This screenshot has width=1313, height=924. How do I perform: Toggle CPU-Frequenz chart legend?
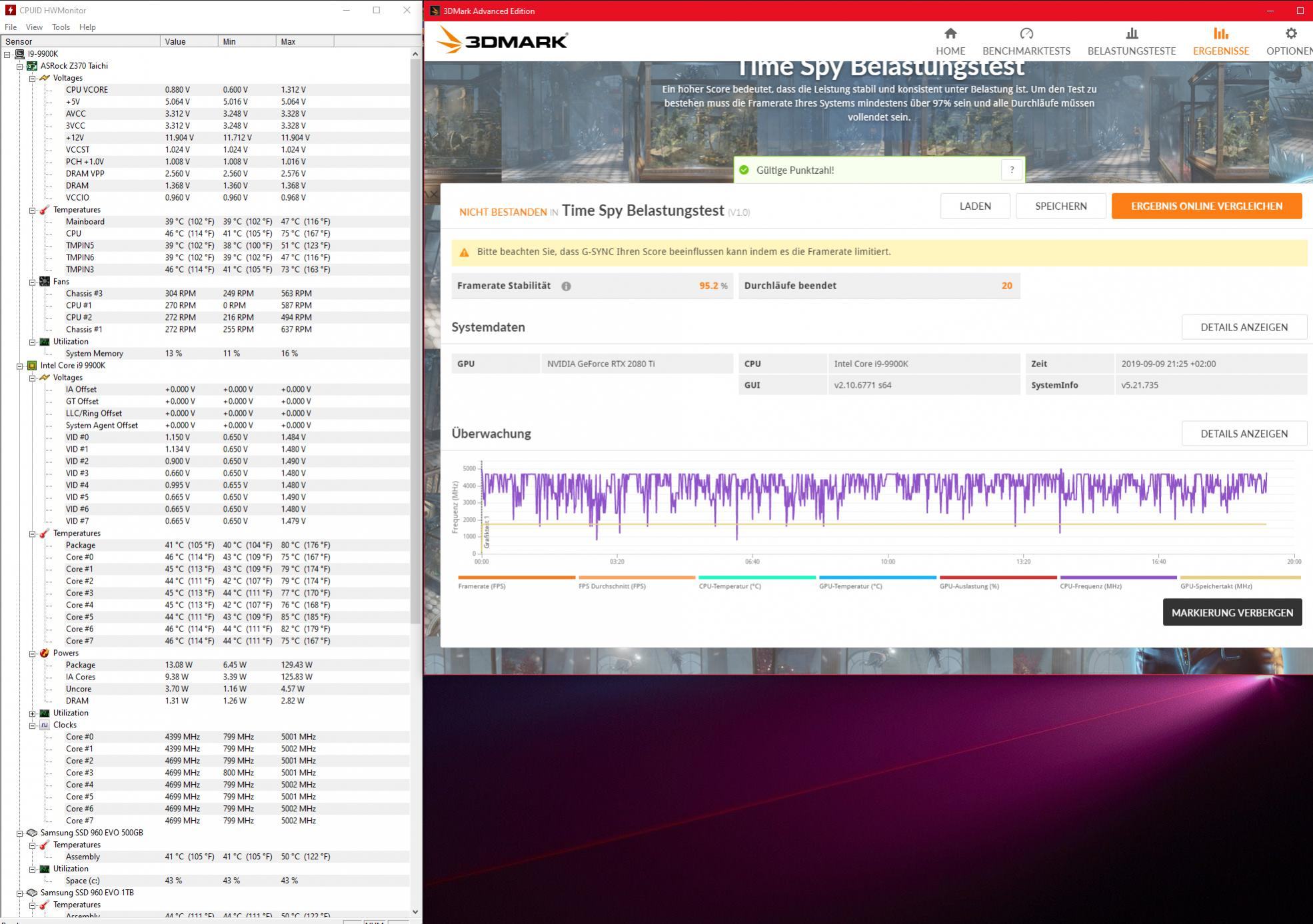click(1118, 582)
